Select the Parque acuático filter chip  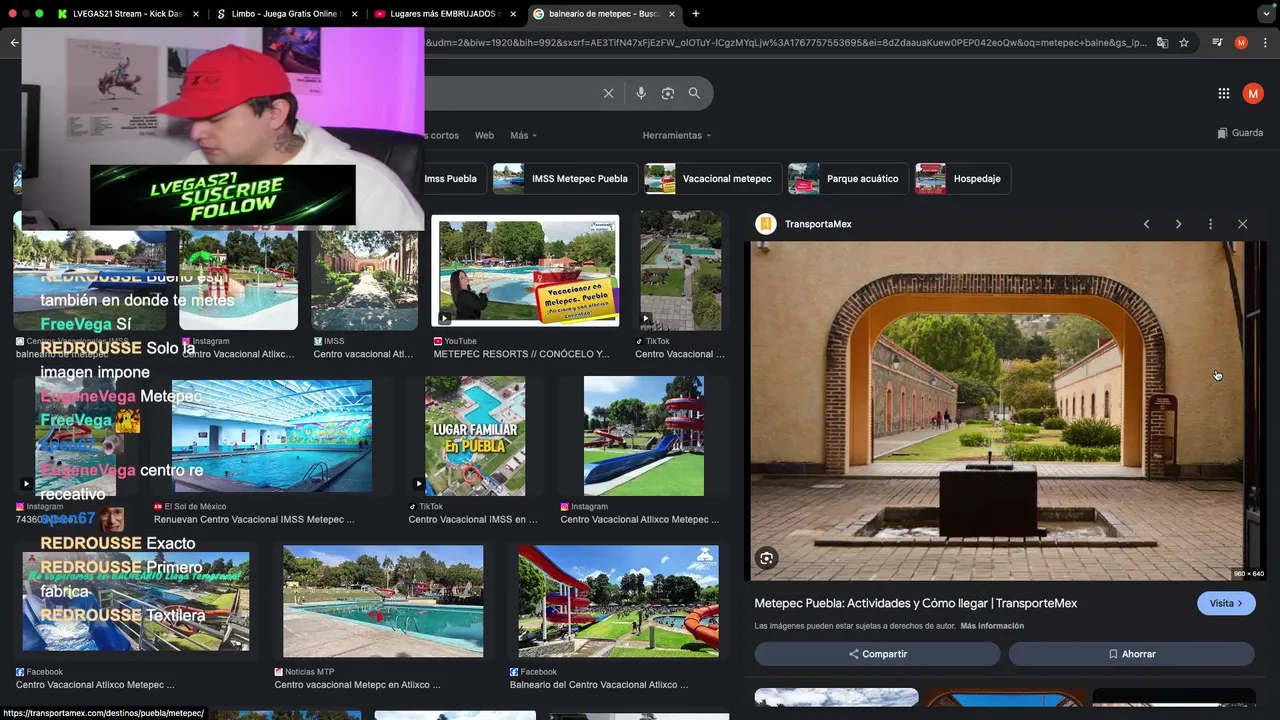tap(848, 179)
